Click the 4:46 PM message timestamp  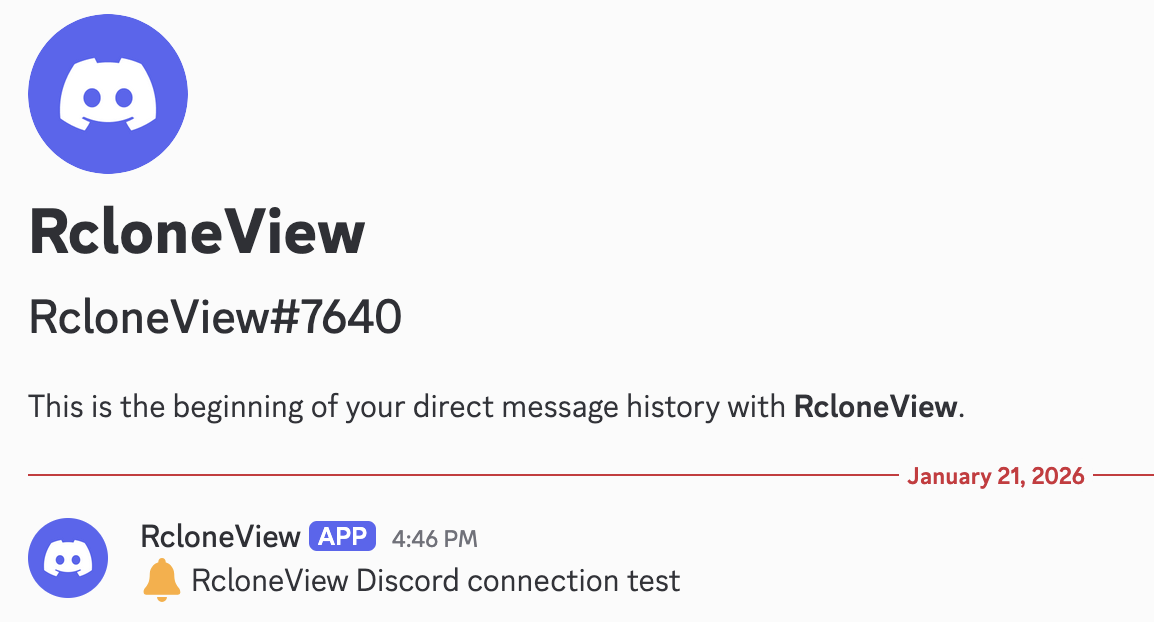coord(434,539)
